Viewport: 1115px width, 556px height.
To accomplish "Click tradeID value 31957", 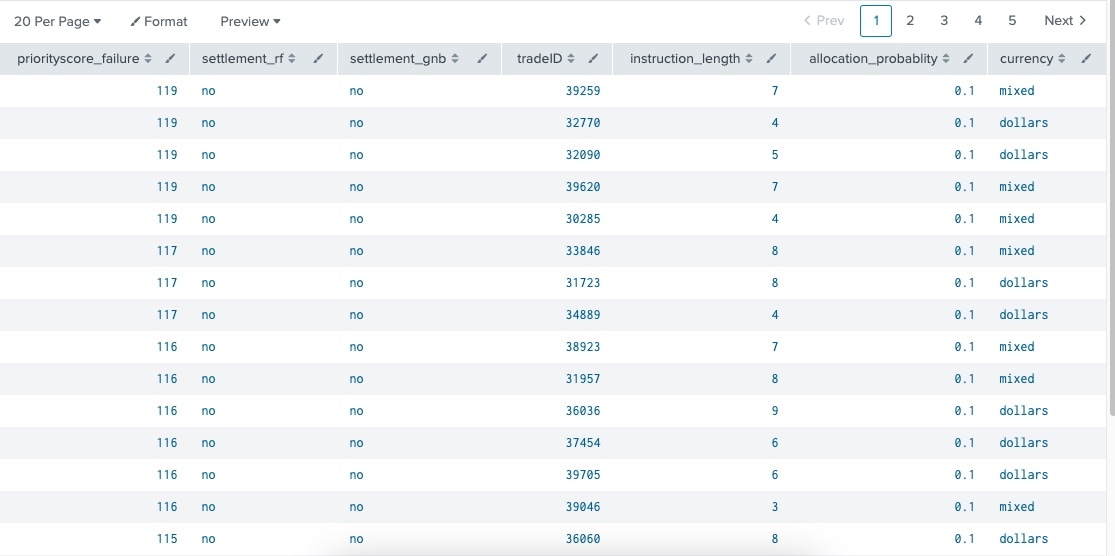I will [x=583, y=379].
